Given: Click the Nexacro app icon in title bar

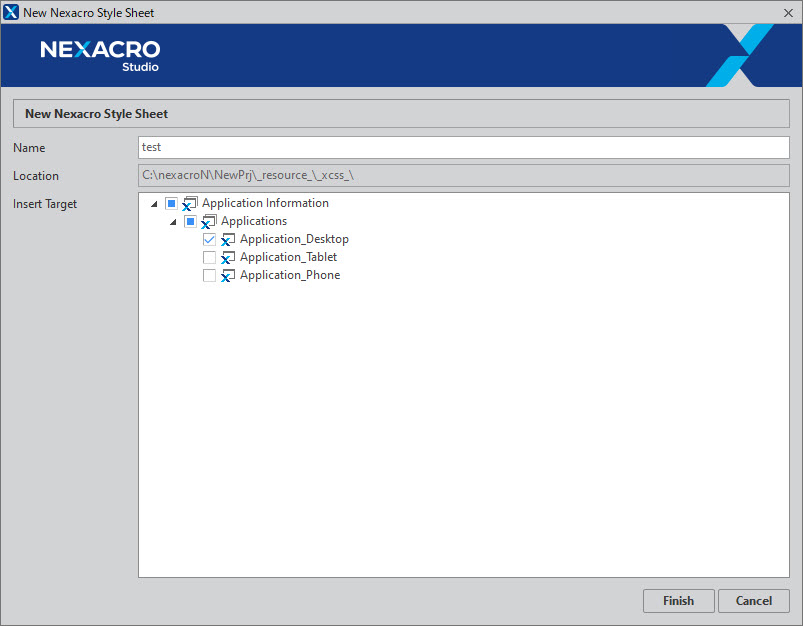Looking at the screenshot, I should coord(11,13).
